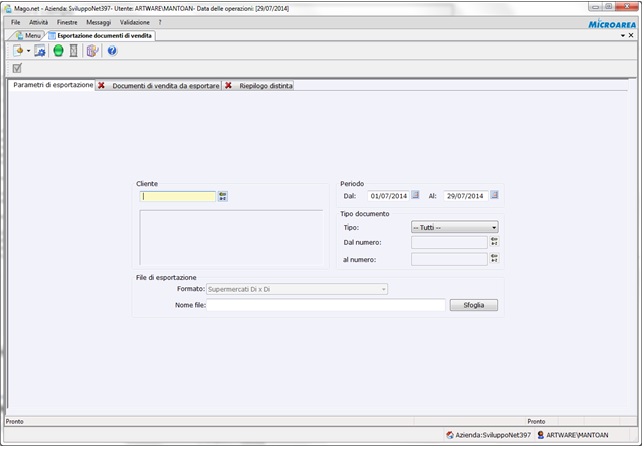Viewport: 644px width, 452px height.
Task: Switch to Documenti di vendita da esportare tab
Action: (x=158, y=86)
